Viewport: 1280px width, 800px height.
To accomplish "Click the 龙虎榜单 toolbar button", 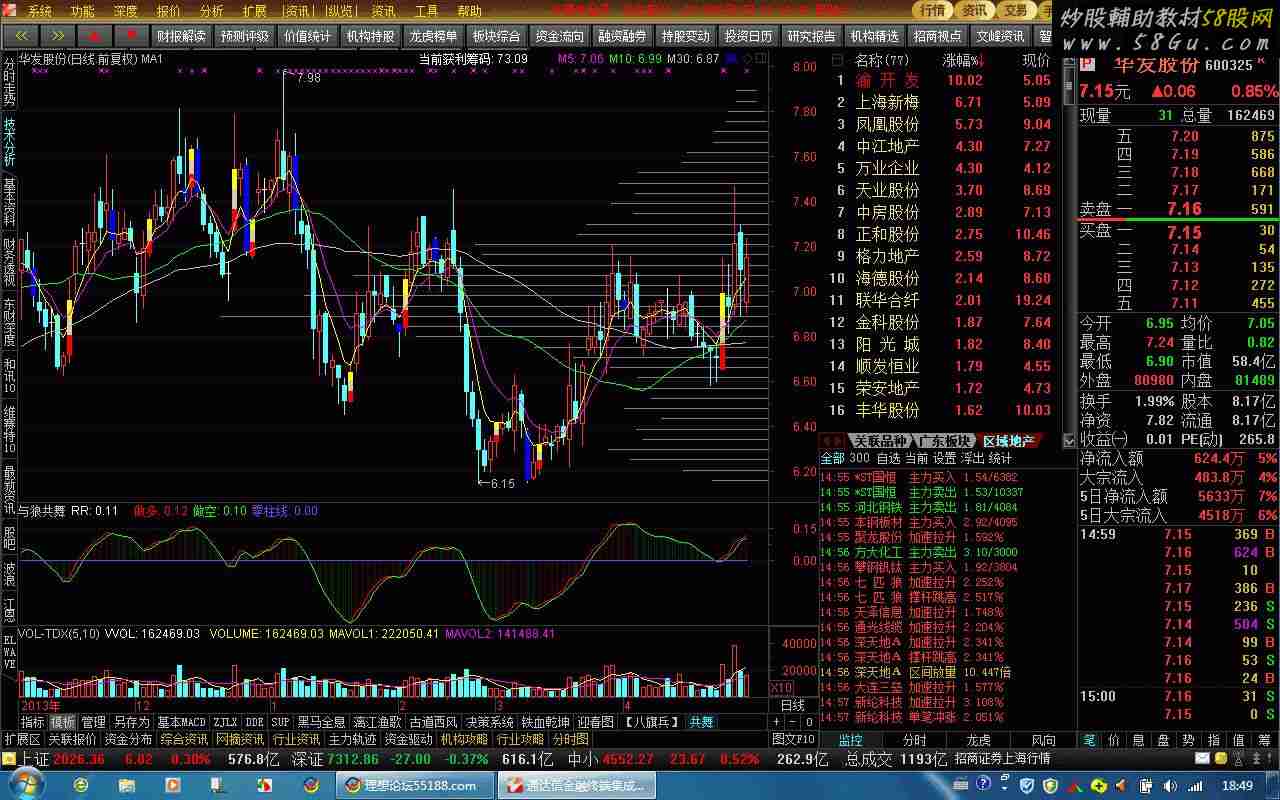I will 433,36.
